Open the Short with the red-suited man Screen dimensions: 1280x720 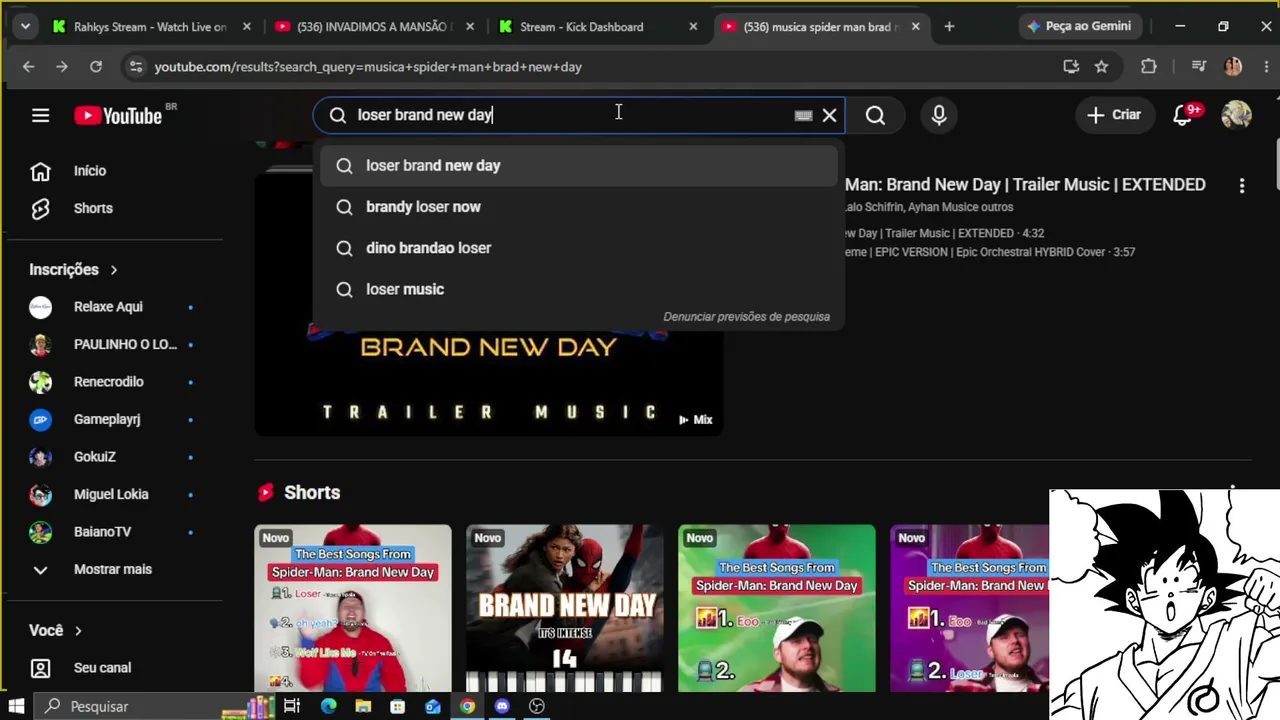(x=353, y=608)
